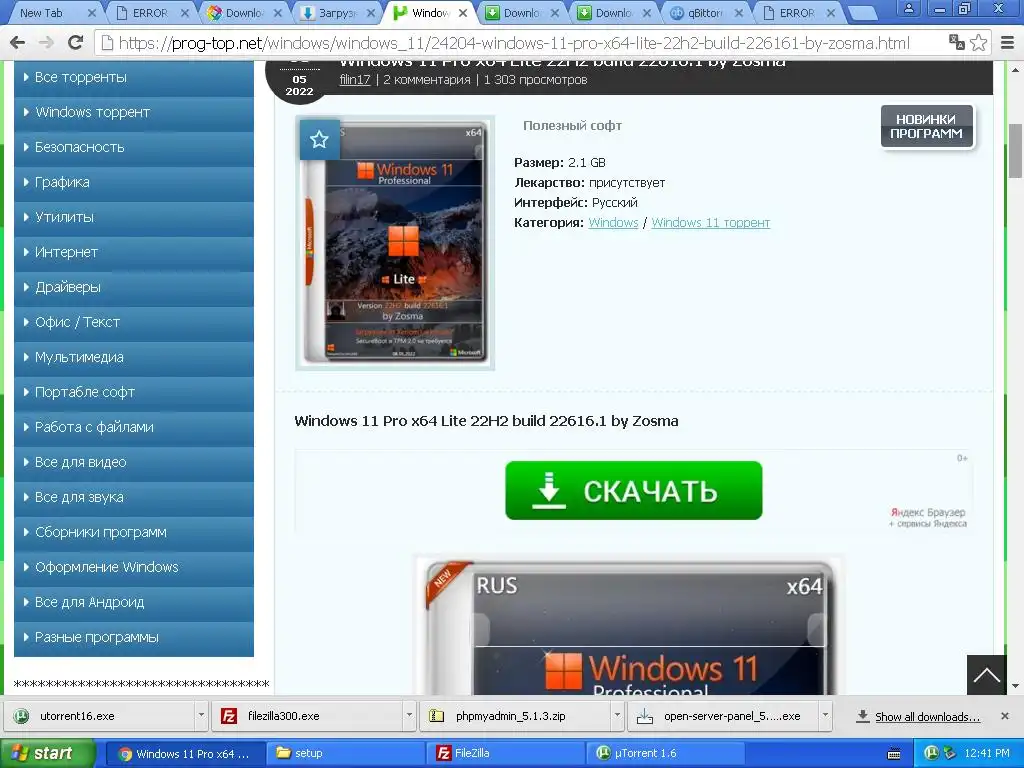Open the Портабле софт menu item
Viewport: 1024px width, 768px height.
[134, 392]
